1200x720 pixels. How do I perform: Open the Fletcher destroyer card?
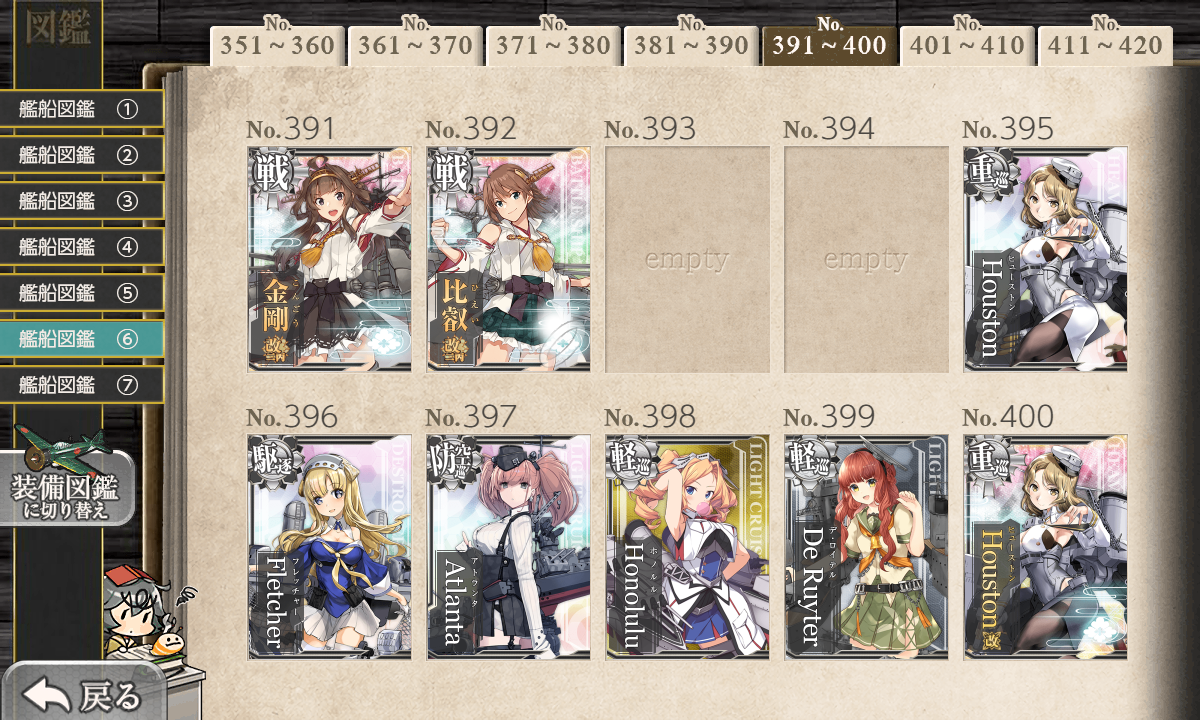pyautogui.click(x=330, y=547)
